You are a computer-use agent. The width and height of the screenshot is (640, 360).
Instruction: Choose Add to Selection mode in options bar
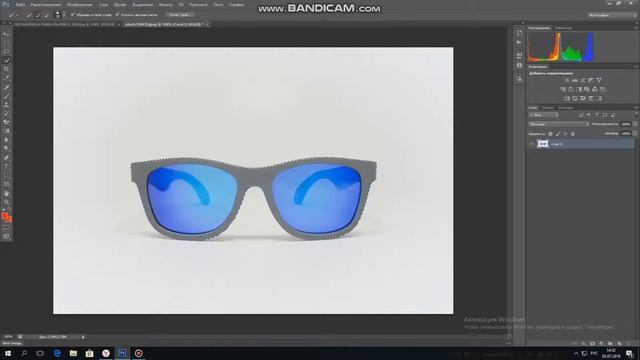(37, 15)
